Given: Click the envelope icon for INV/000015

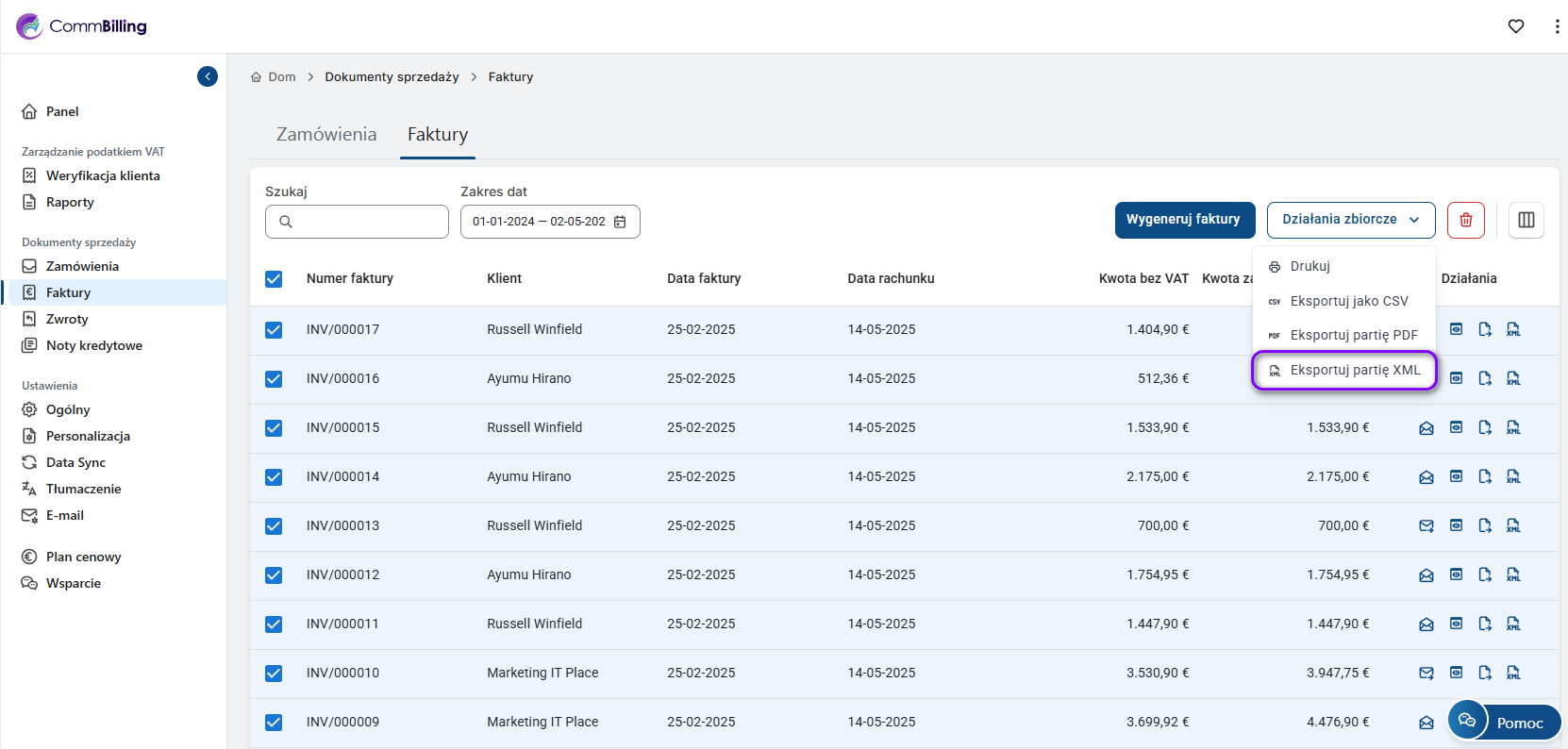Looking at the screenshot, I should tap(1426, 428).
